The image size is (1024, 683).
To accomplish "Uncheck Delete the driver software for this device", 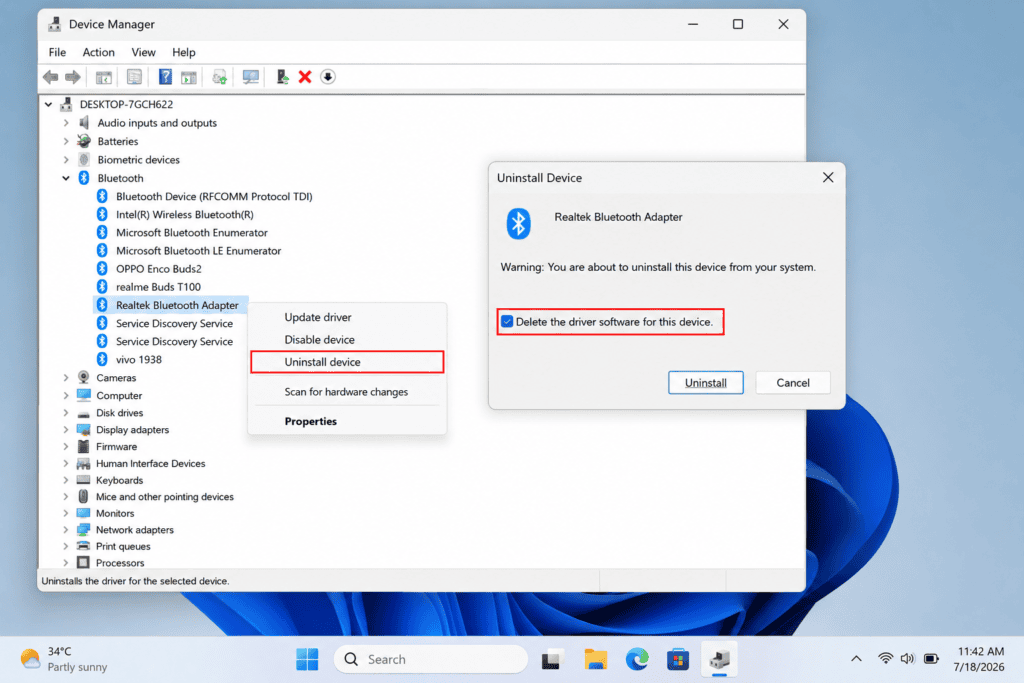I will [x=507, y=322].
